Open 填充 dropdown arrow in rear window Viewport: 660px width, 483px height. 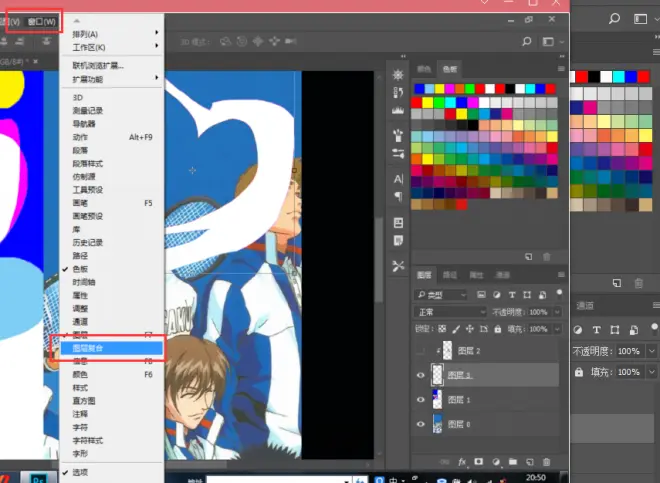pyautogui.click(x=652, y=372)
